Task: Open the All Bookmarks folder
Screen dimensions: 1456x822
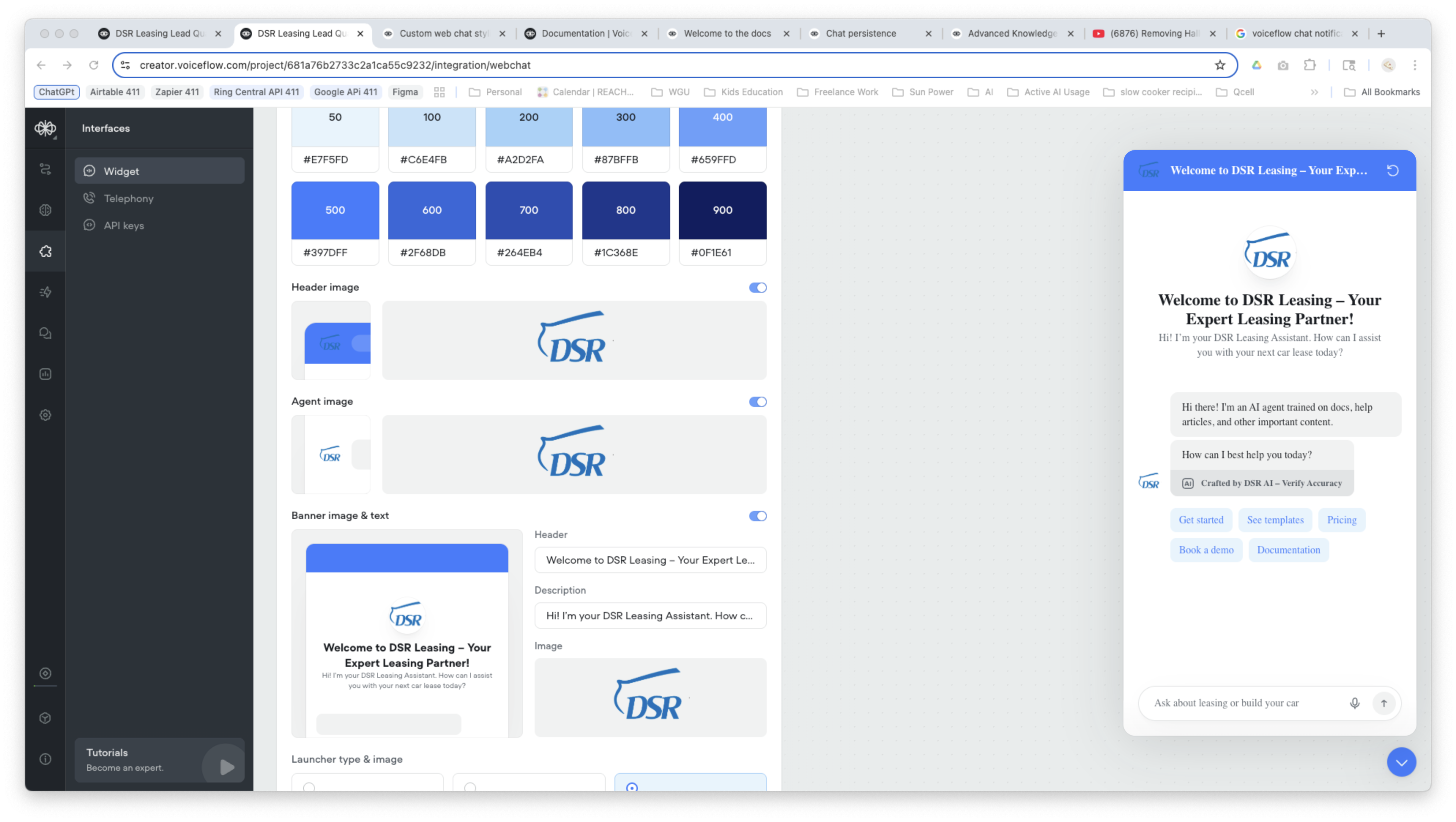Action: point(1381,92)
